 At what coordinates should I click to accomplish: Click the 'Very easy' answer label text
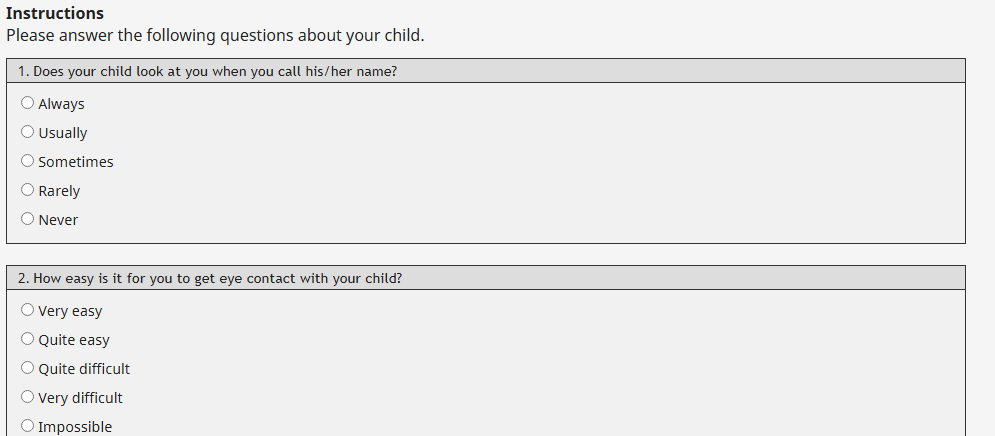click(70, 311)
